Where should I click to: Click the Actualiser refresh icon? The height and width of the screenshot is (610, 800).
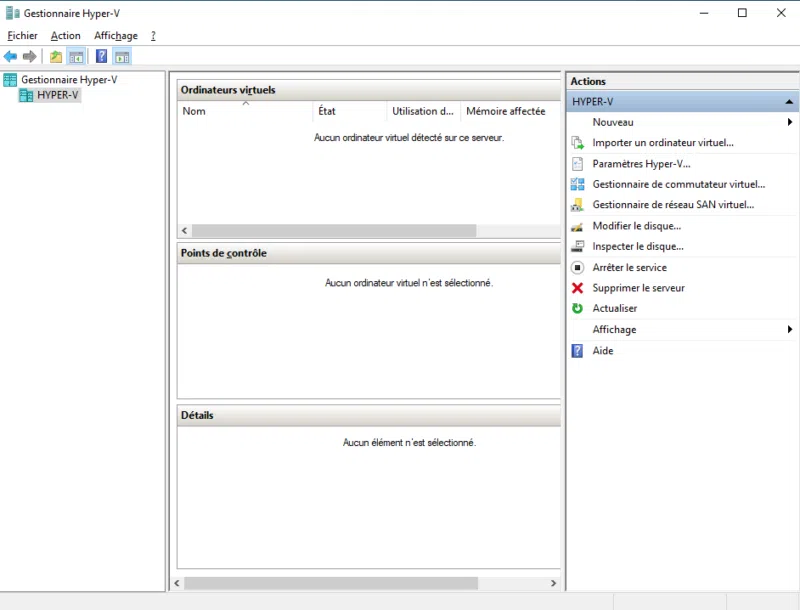578,309
